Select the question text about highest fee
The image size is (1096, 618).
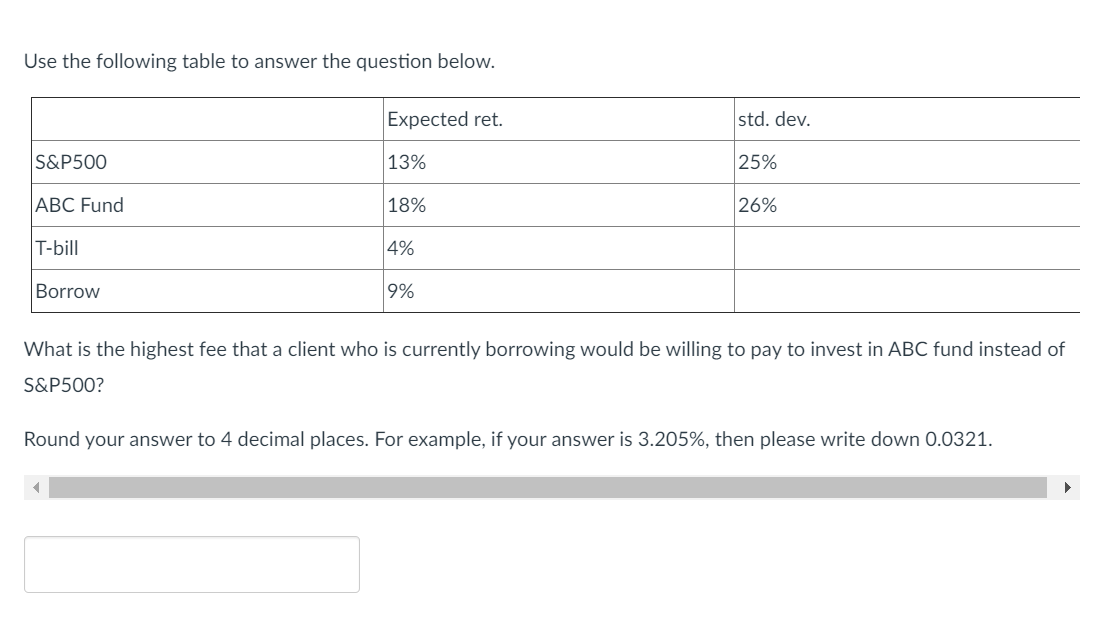pos(543,349)
